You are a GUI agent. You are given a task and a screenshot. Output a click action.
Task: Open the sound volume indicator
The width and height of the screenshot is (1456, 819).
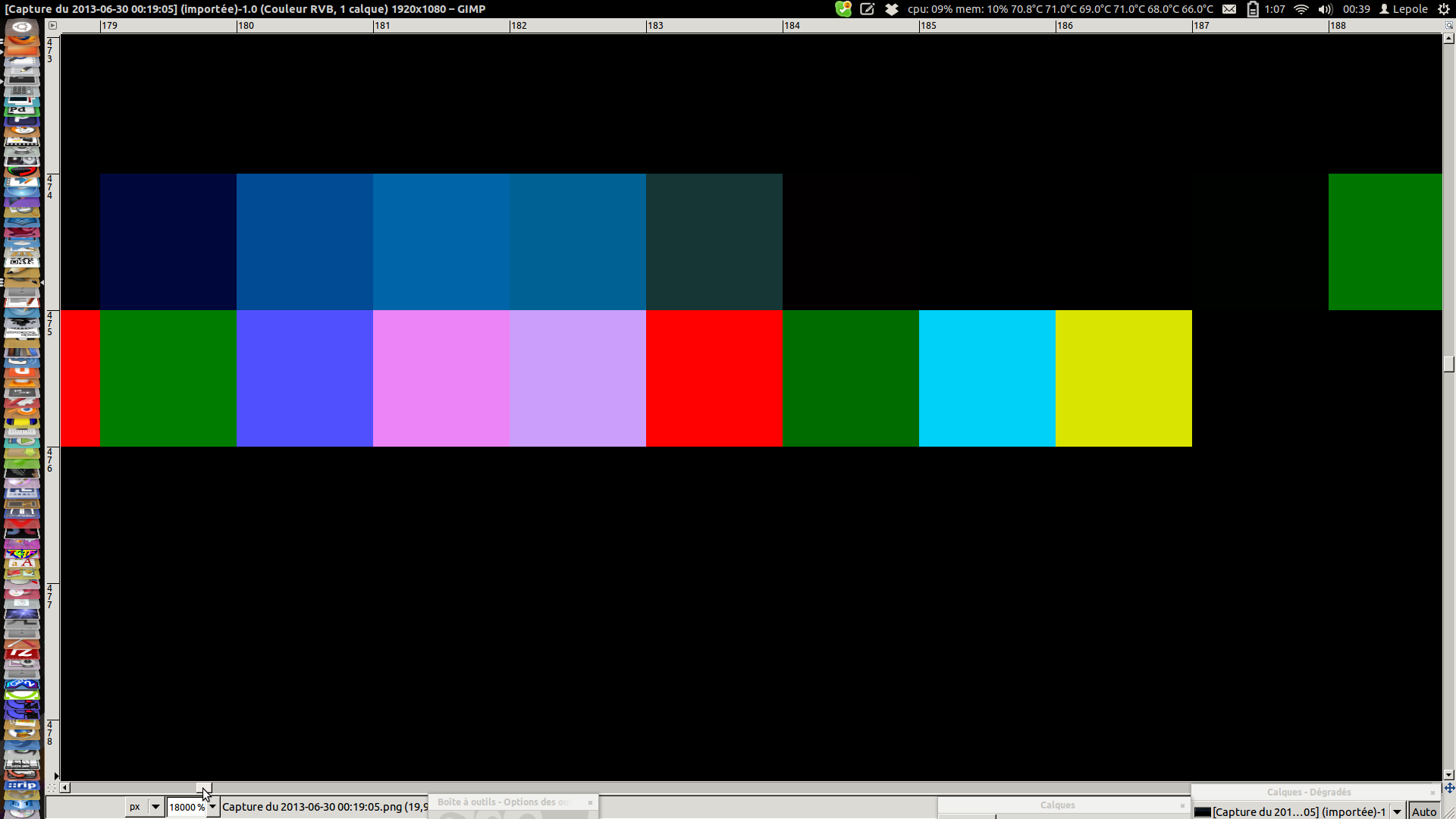(1325, 9)
